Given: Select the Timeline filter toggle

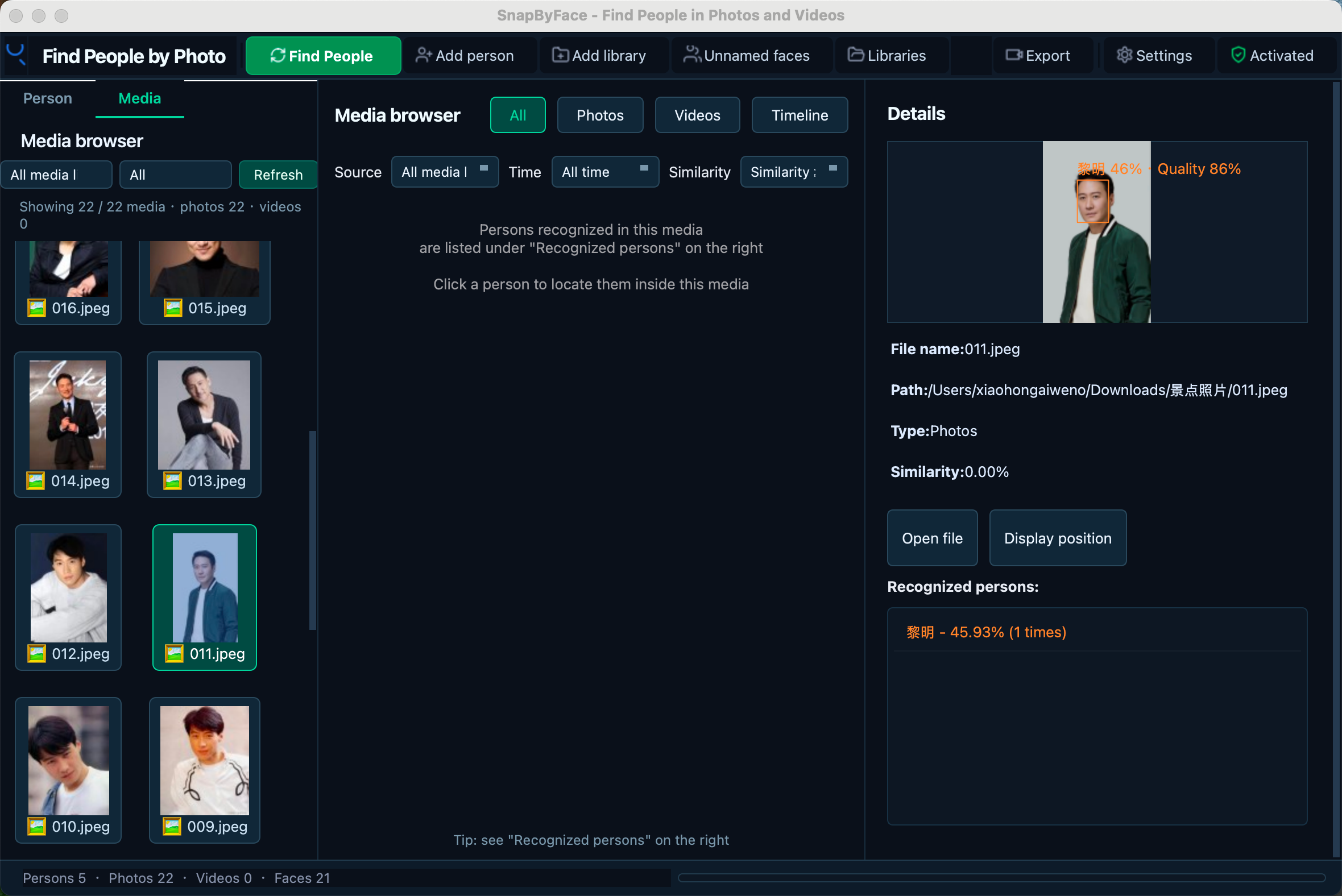Looking at the screenshot, I should pyautogui.click(x=800, y=115).
